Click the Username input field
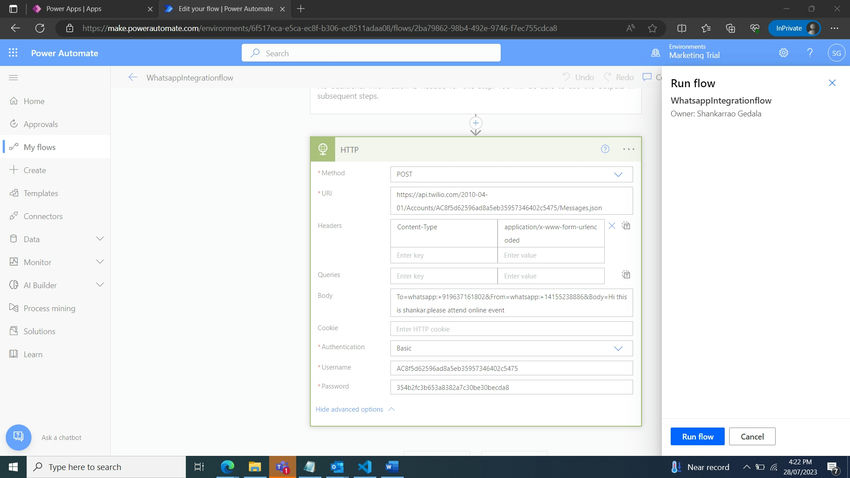This screenshot has height=478, width=850. tap(511, 368)
